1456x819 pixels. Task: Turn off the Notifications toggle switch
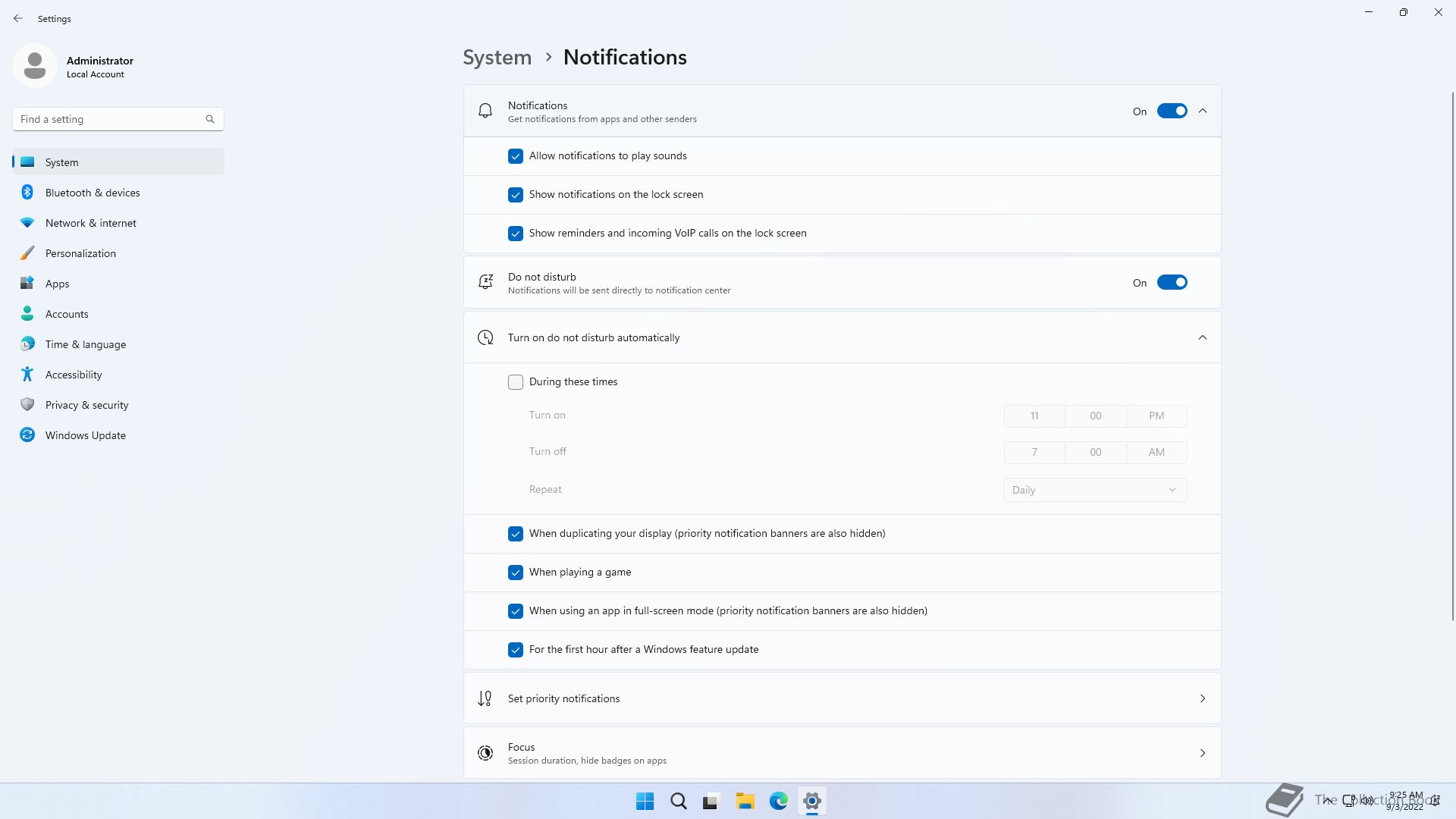click(x=1172, y=111)
